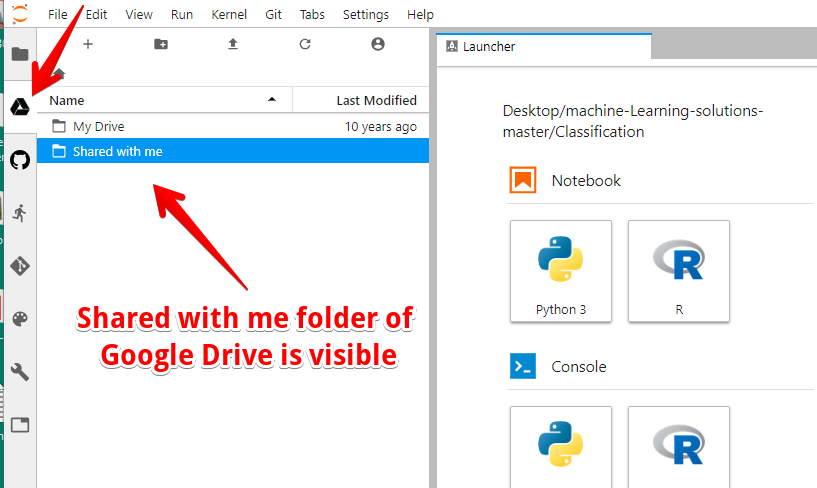Click the JupyterLab logo
Viewport: 817px width, 488px height.
(x=20, y=14)
